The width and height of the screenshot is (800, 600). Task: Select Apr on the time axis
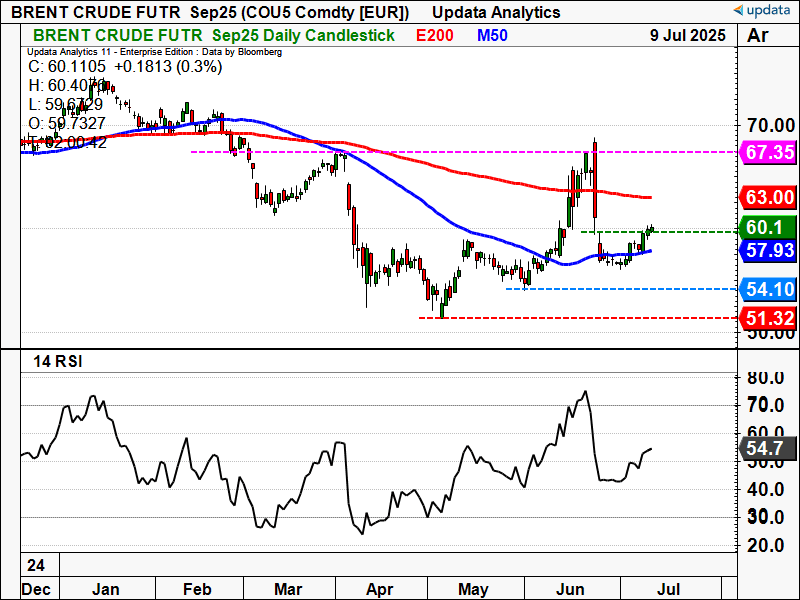point(379,589)
